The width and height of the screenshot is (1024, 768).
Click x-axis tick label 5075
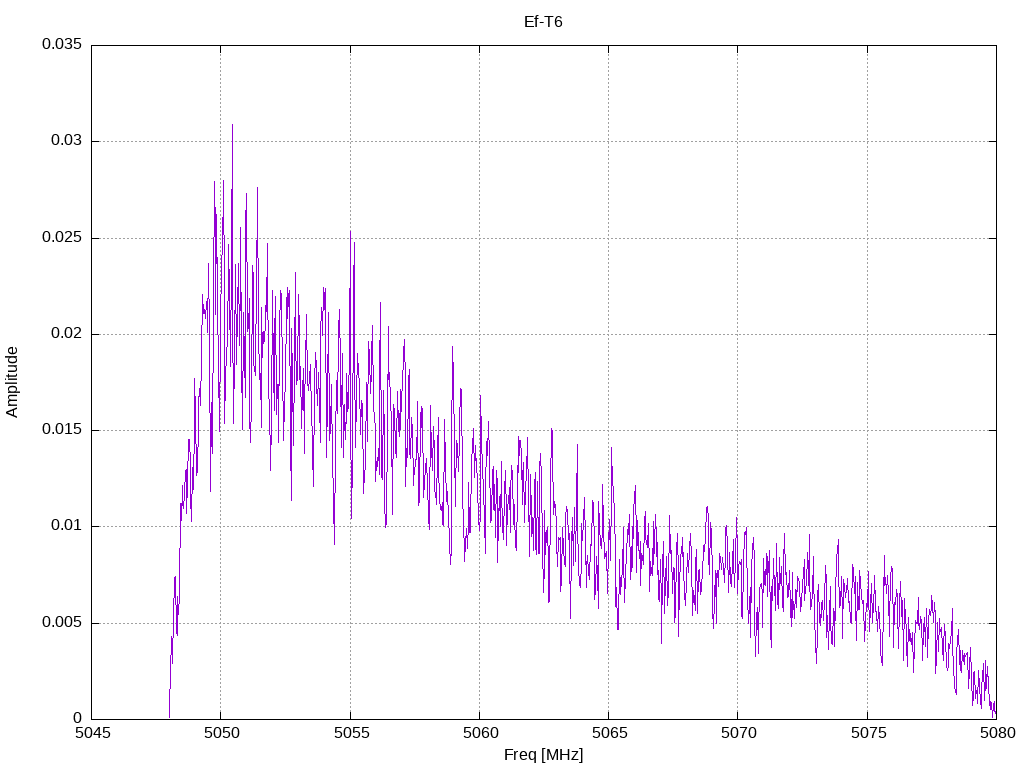tap(869, 733)
